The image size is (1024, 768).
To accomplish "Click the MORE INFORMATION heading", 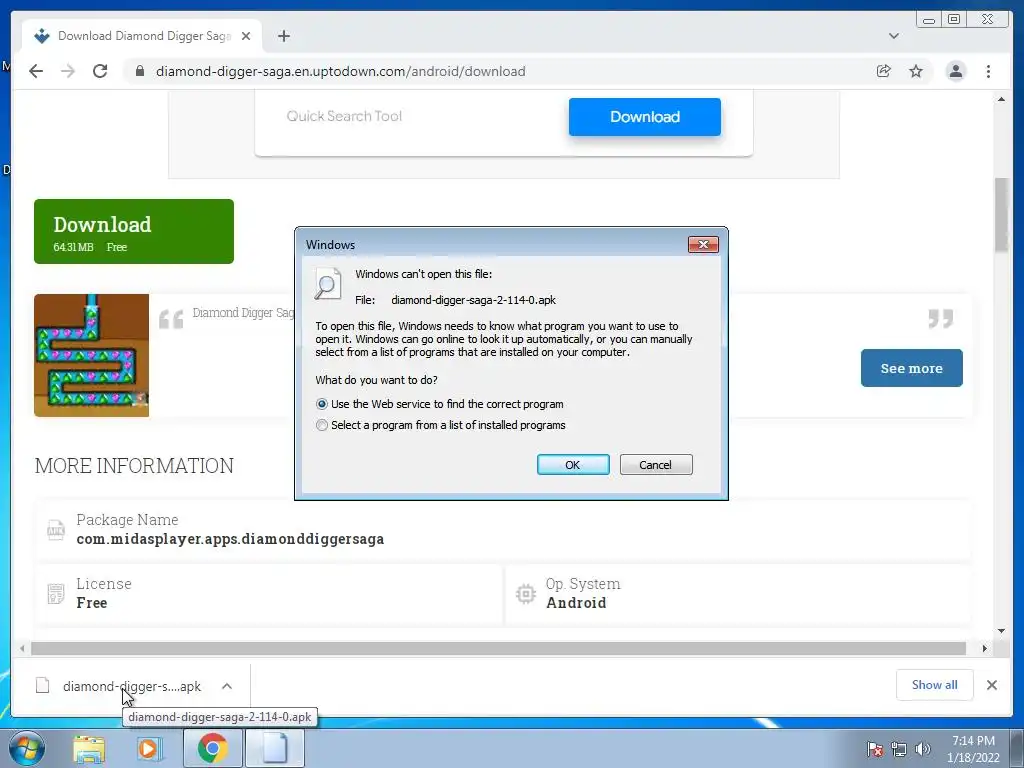I will point(135,466).
